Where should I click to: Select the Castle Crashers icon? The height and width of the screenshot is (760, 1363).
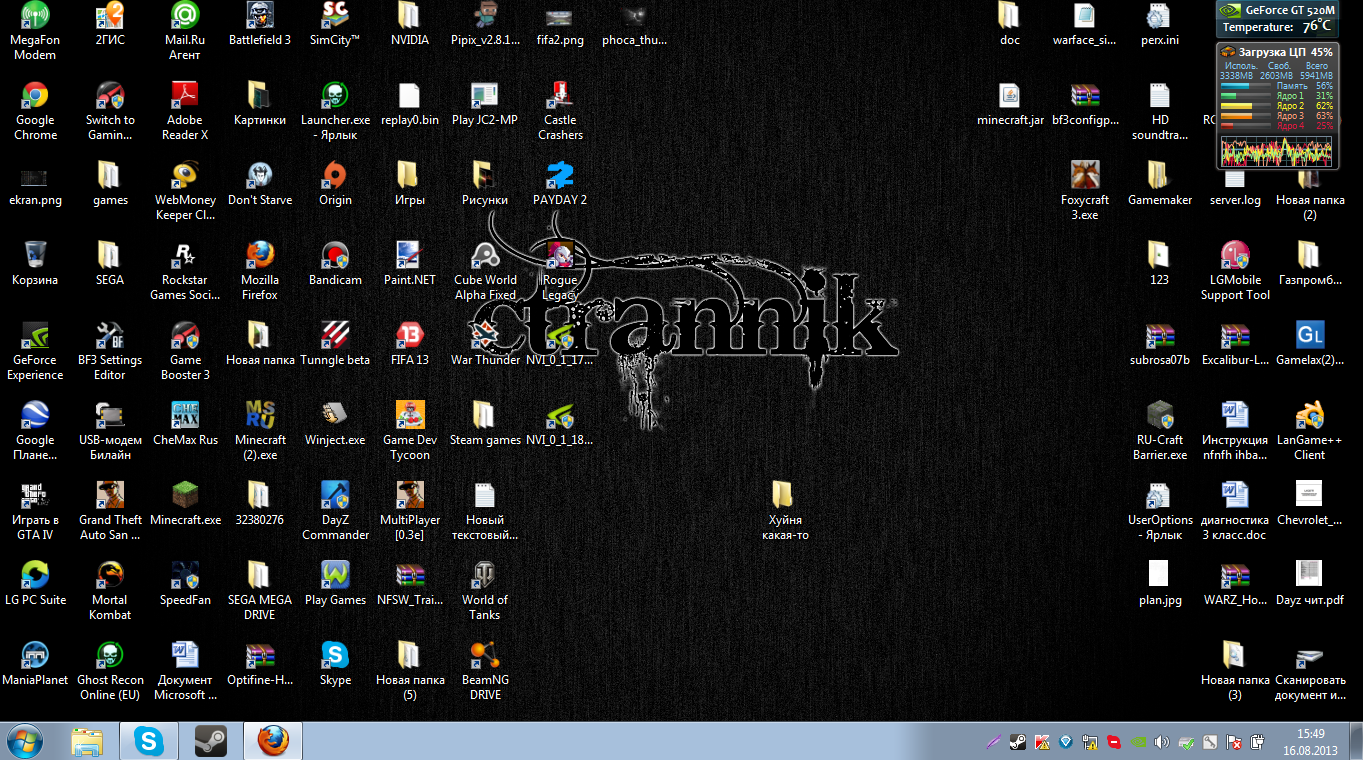(560, 111)
